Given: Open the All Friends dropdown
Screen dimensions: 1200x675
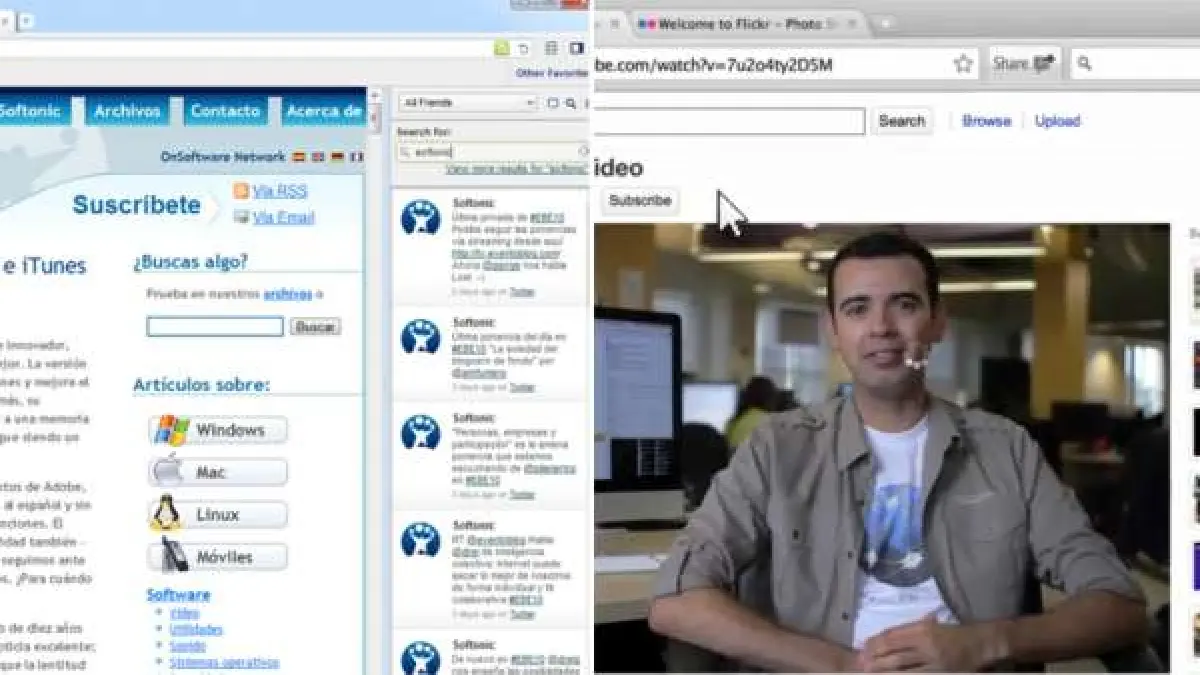Looking at the screenshot, I should pos(468,103).
